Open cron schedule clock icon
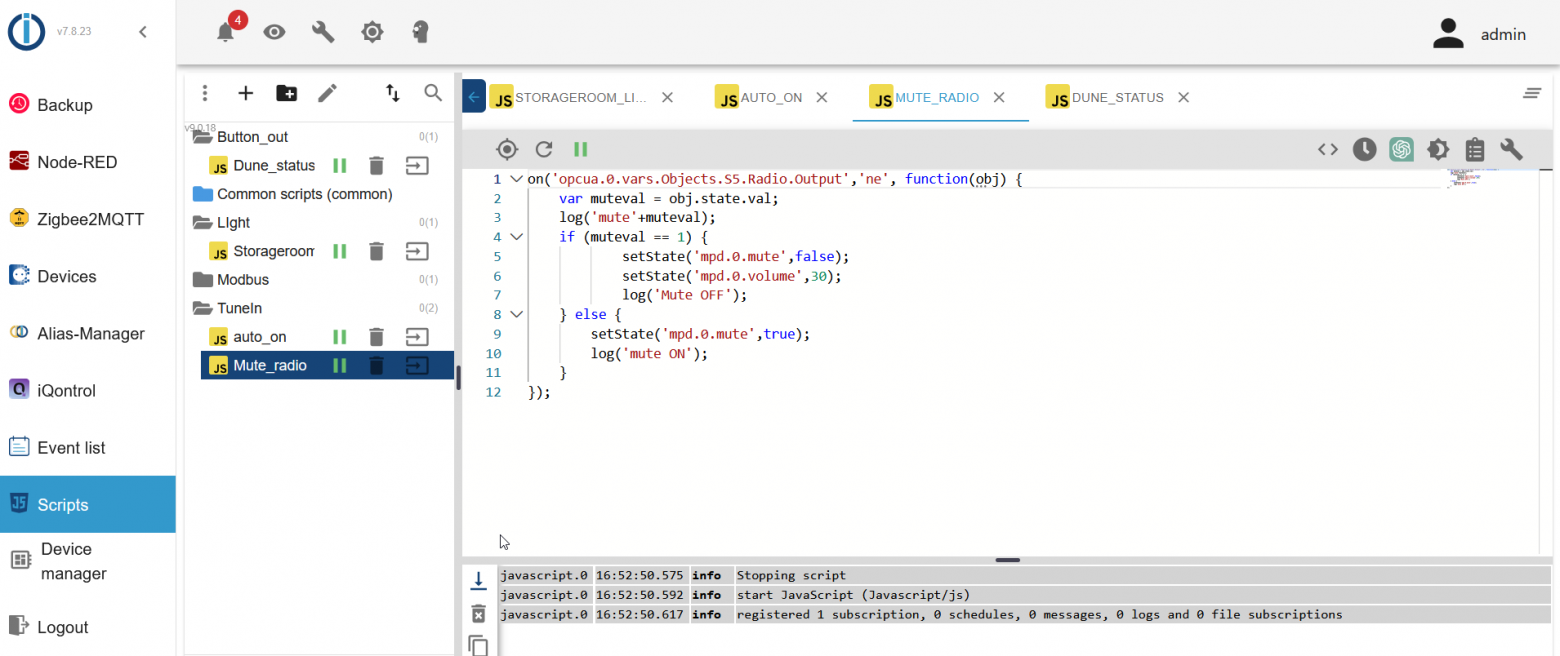Screen dimensions: 1560x656 (x=1365, y=149)
